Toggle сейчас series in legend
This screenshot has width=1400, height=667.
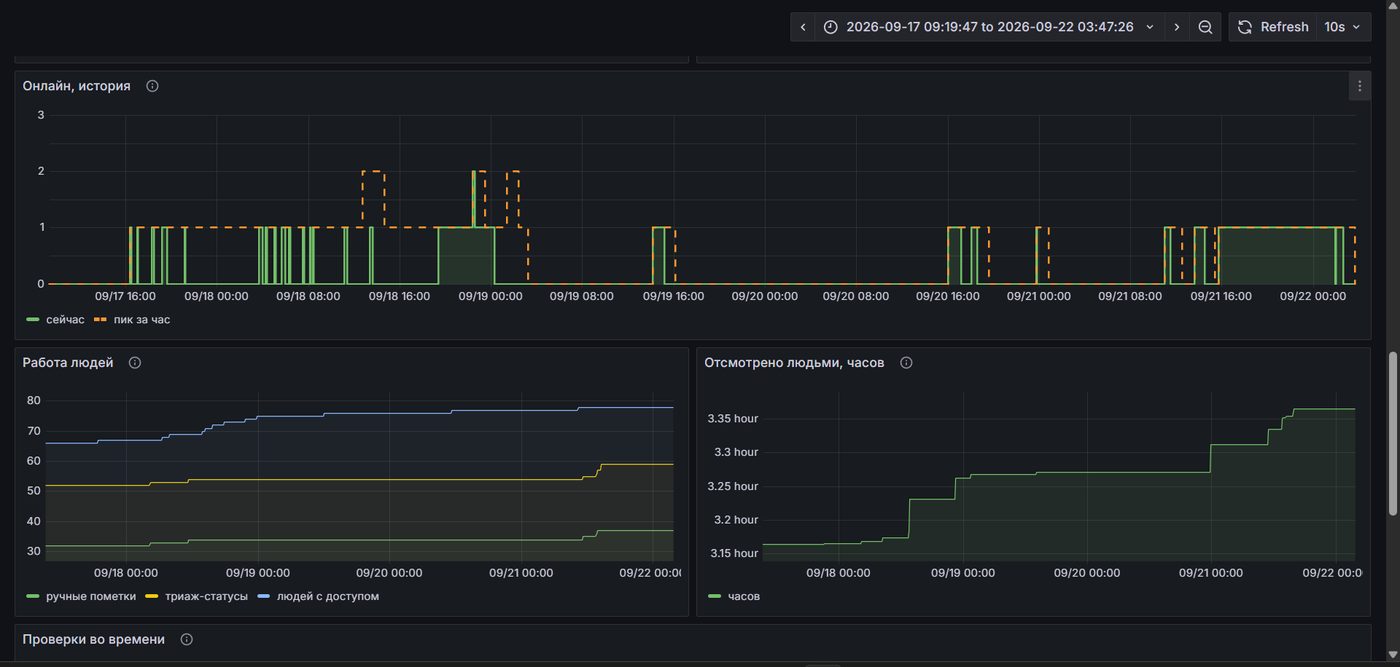click(x=56, y=319)
